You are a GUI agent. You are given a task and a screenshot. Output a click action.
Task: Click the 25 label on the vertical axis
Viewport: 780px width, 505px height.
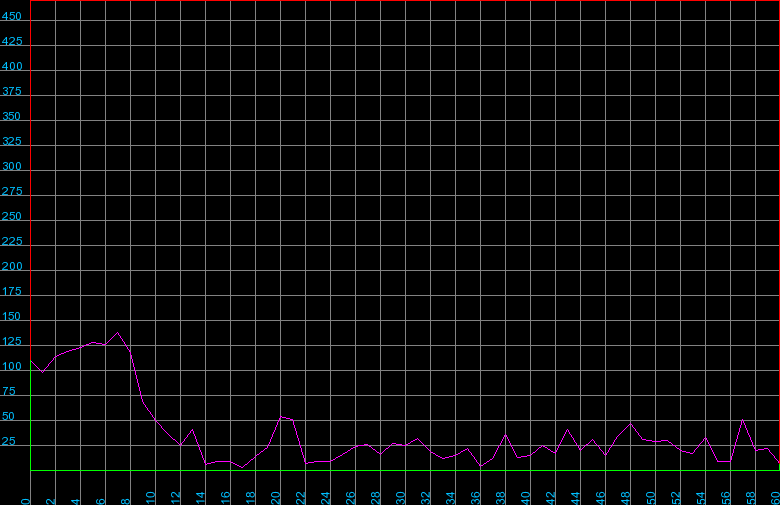(x=9, y=441)
